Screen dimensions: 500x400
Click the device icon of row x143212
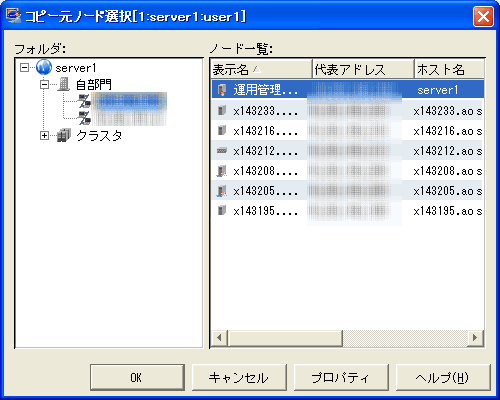click(222, 151)
